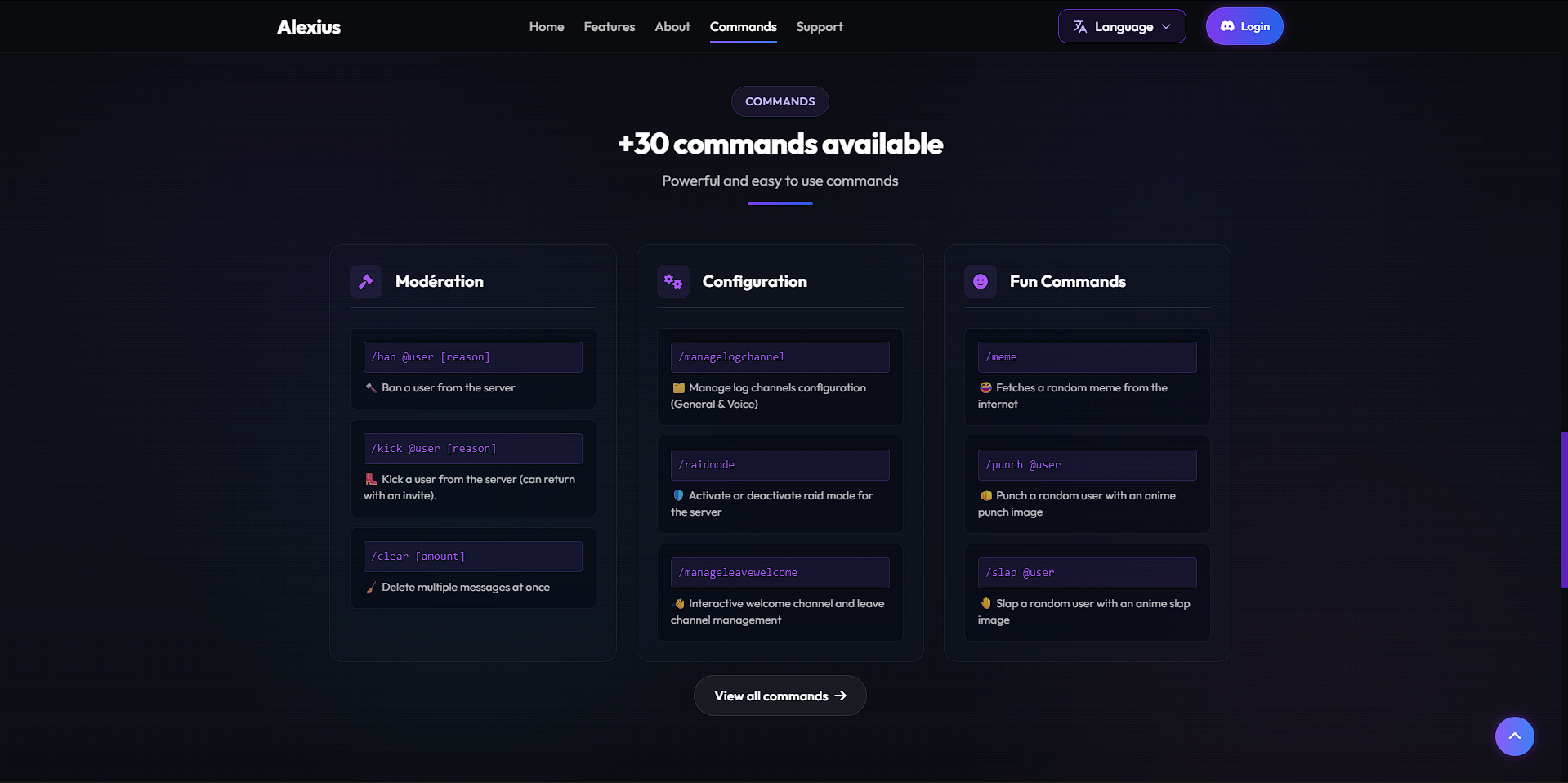
Task: Open the Support page
Action: click(819, 26)
